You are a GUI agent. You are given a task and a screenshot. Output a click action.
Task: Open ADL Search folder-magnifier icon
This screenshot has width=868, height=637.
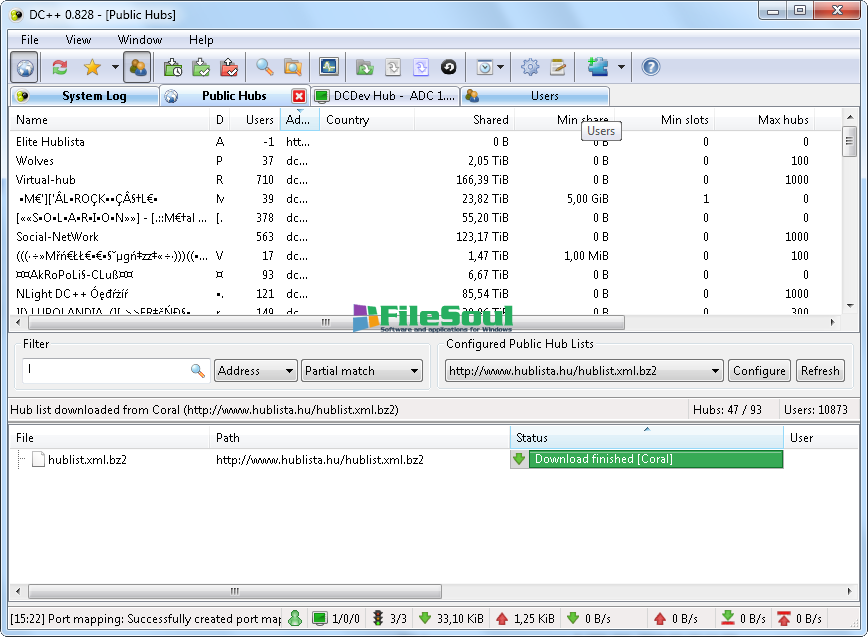[293, 68]
